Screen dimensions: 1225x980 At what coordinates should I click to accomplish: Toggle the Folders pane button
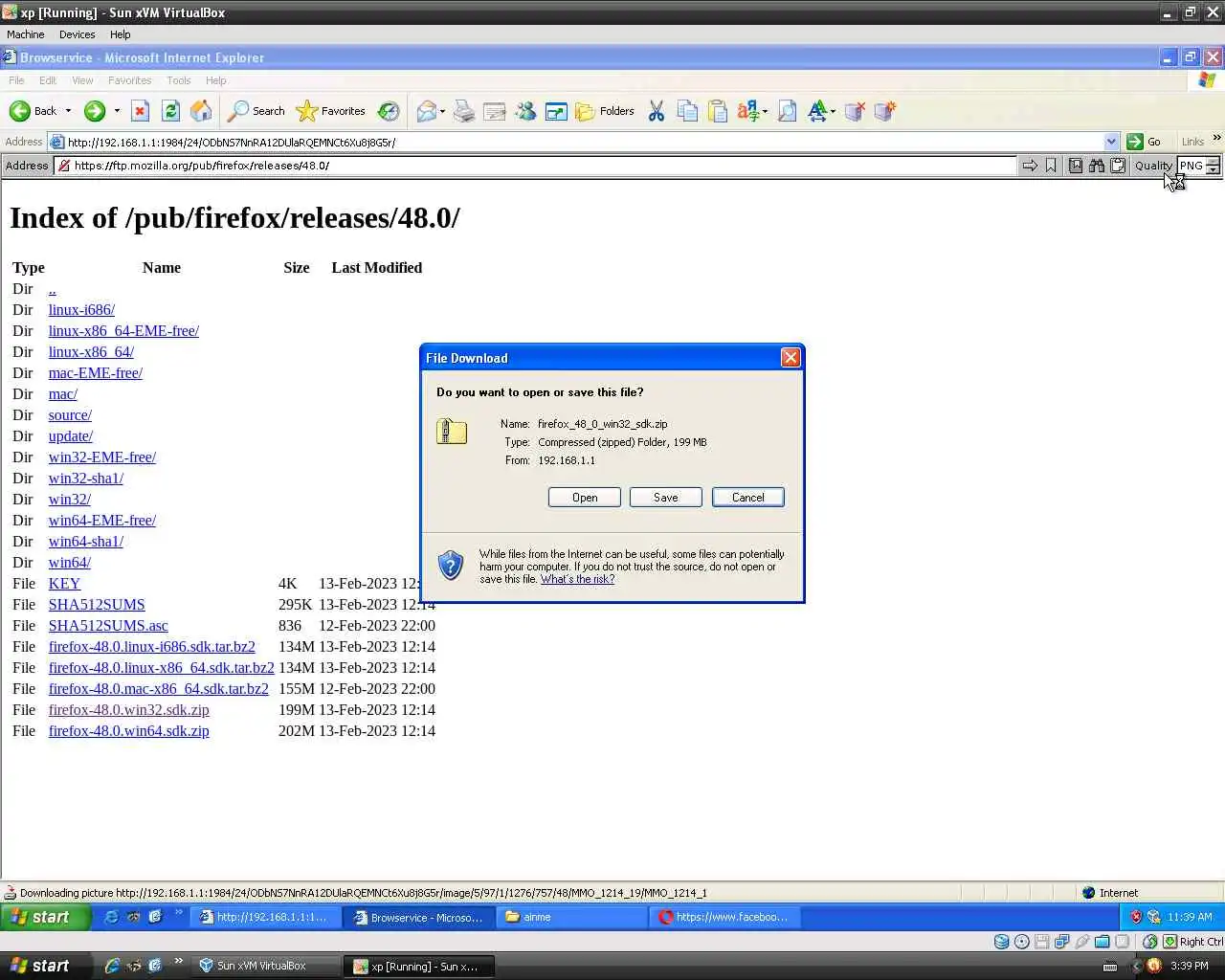605,111
